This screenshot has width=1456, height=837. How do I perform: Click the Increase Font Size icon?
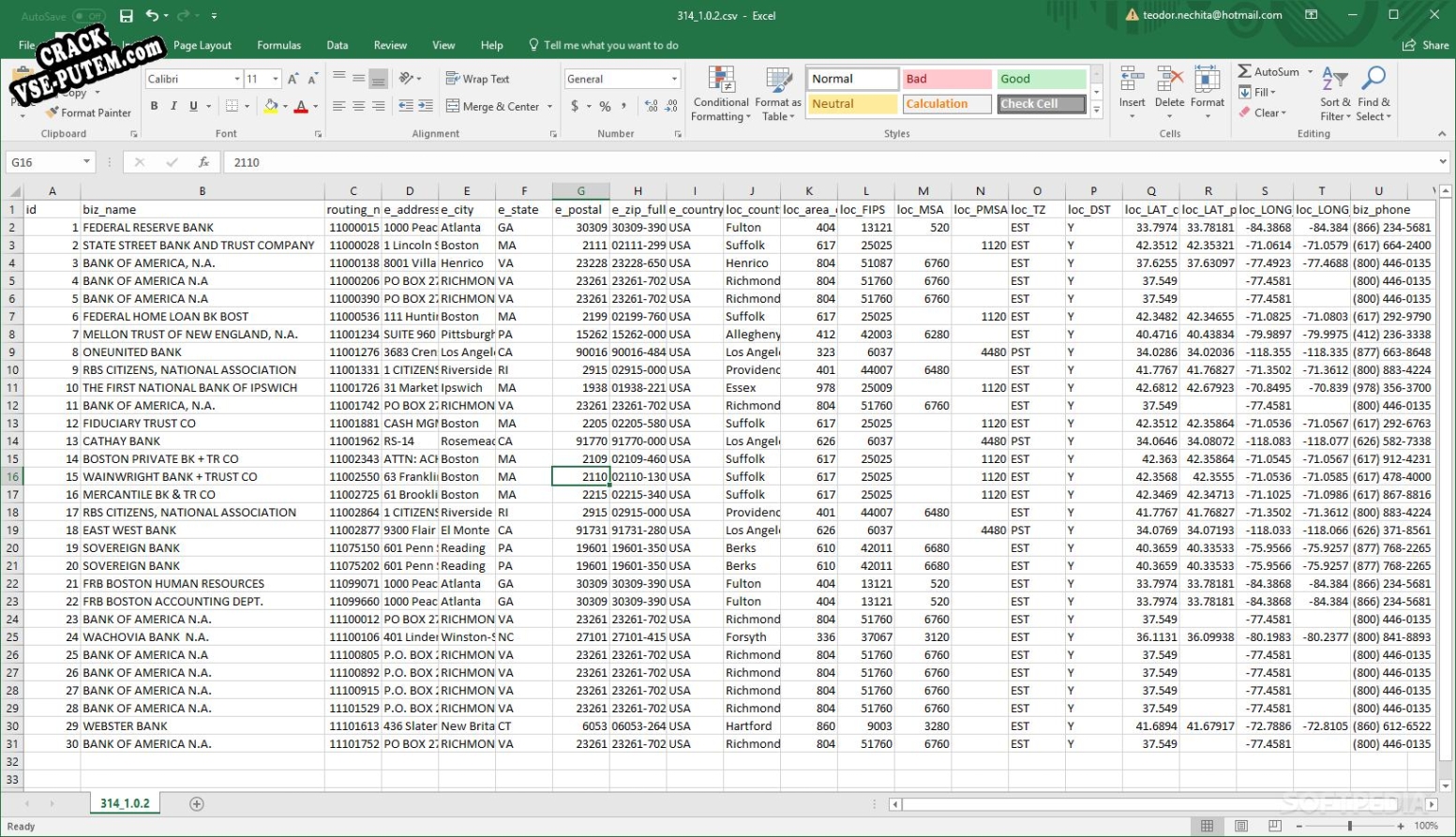tap(293, 79)
